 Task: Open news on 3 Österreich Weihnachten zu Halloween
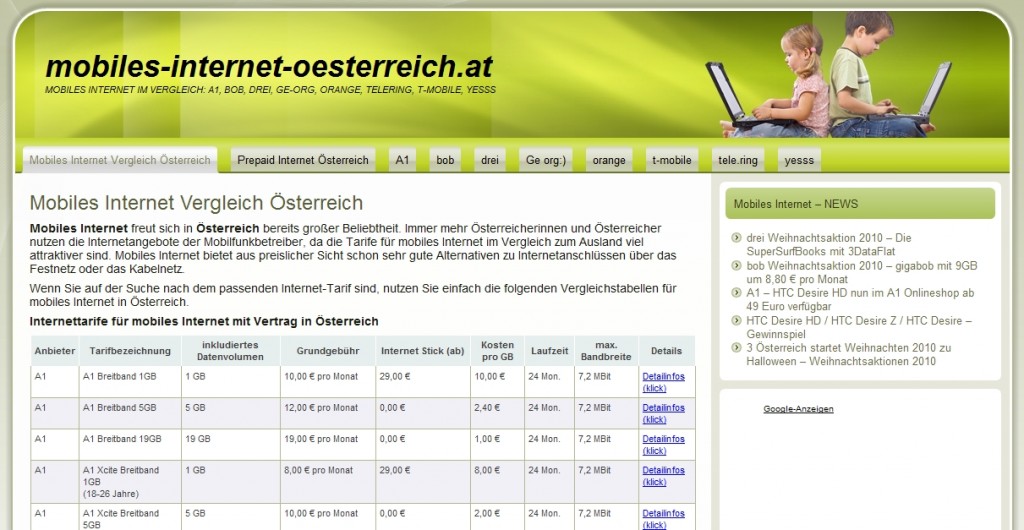coord(848,354)
